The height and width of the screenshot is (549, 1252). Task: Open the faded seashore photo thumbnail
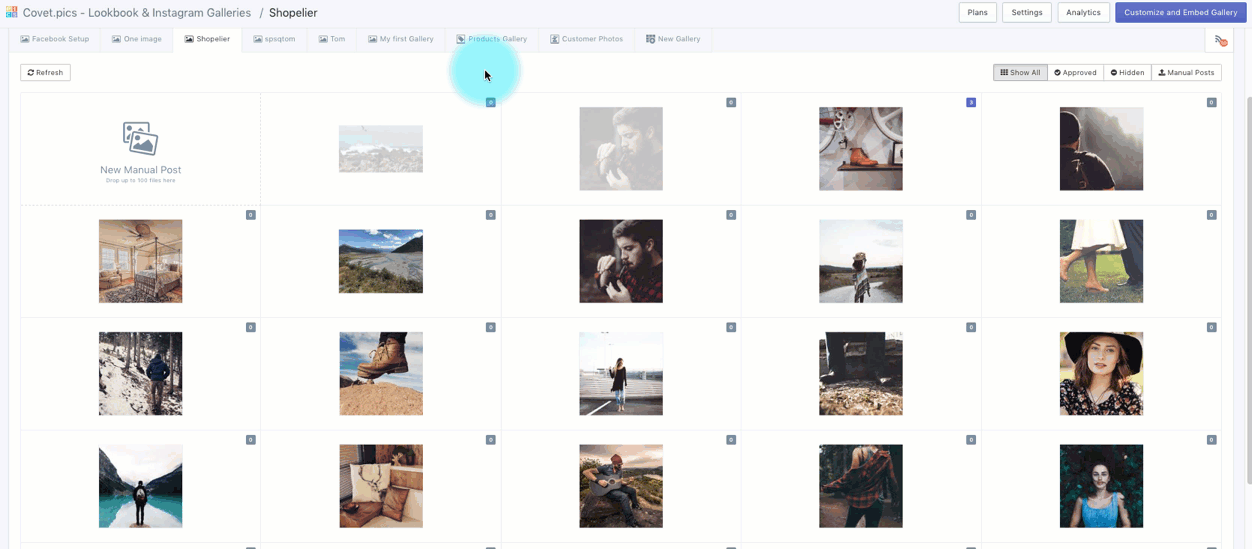380,149
